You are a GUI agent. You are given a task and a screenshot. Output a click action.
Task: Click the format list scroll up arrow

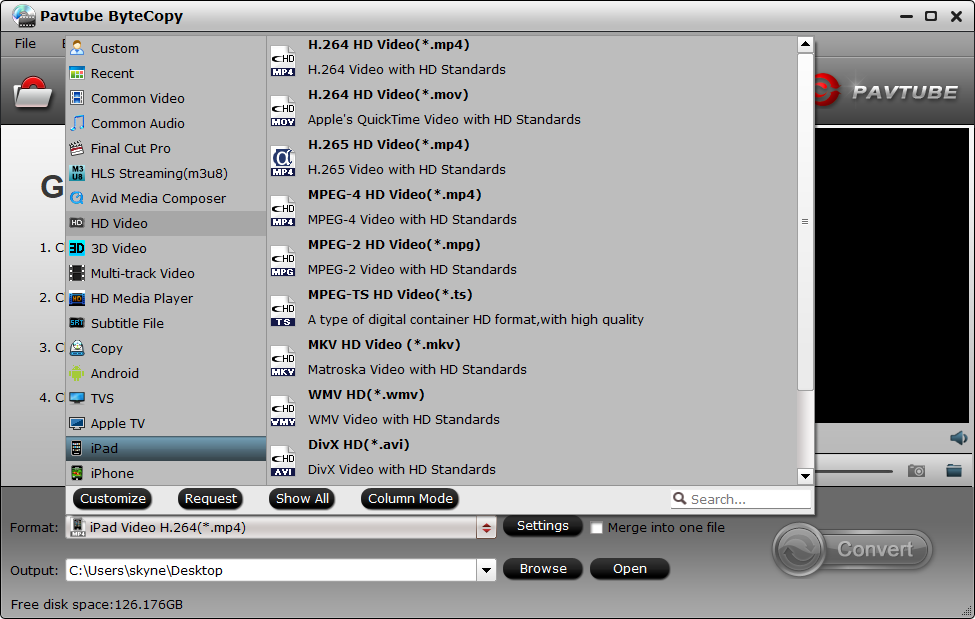(805, 44)
